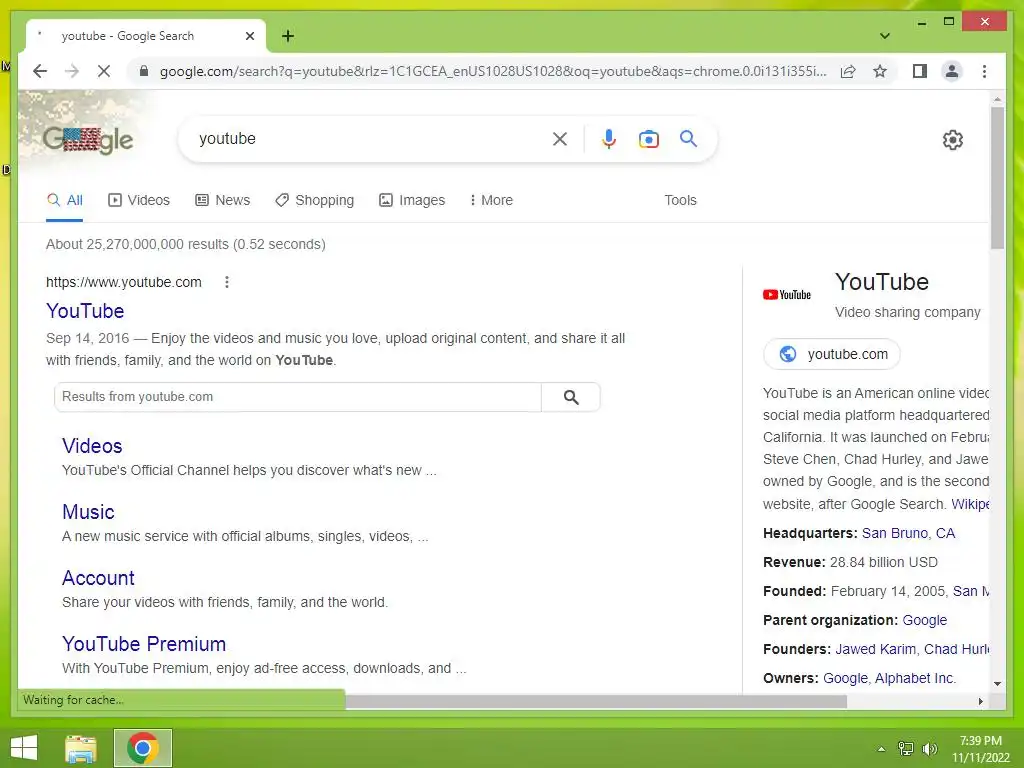
Task: Visit youtube.com from knowledge panel button
Action: click(x=832, y=354)
